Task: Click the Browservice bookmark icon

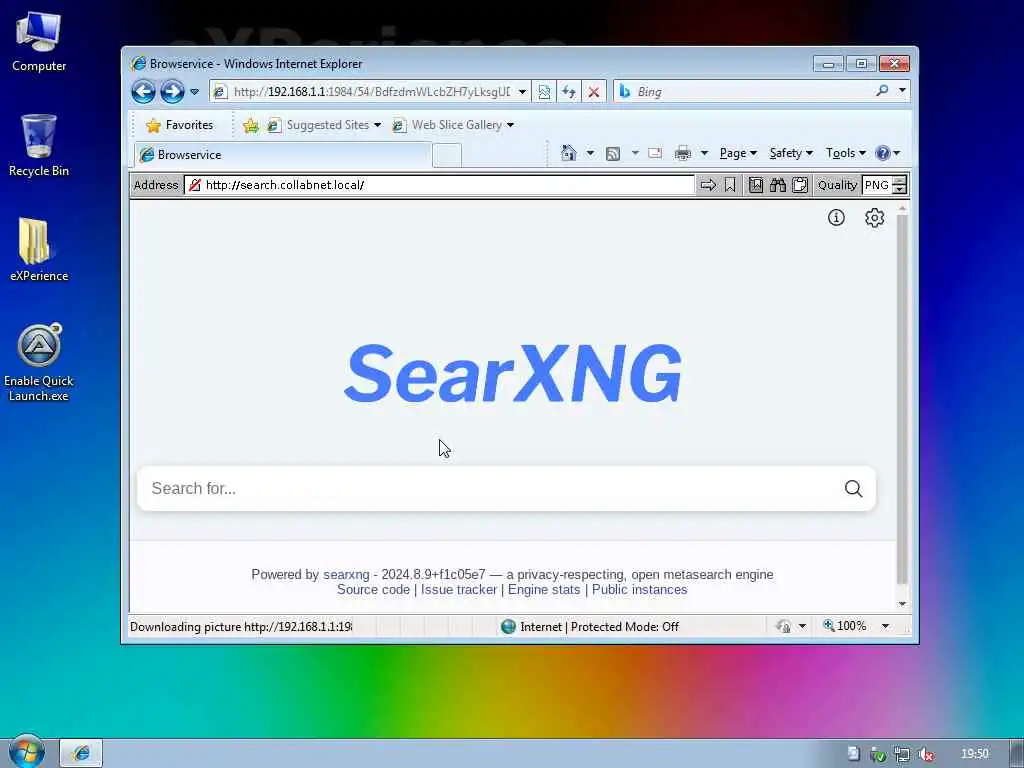Action: coord(730,185)
